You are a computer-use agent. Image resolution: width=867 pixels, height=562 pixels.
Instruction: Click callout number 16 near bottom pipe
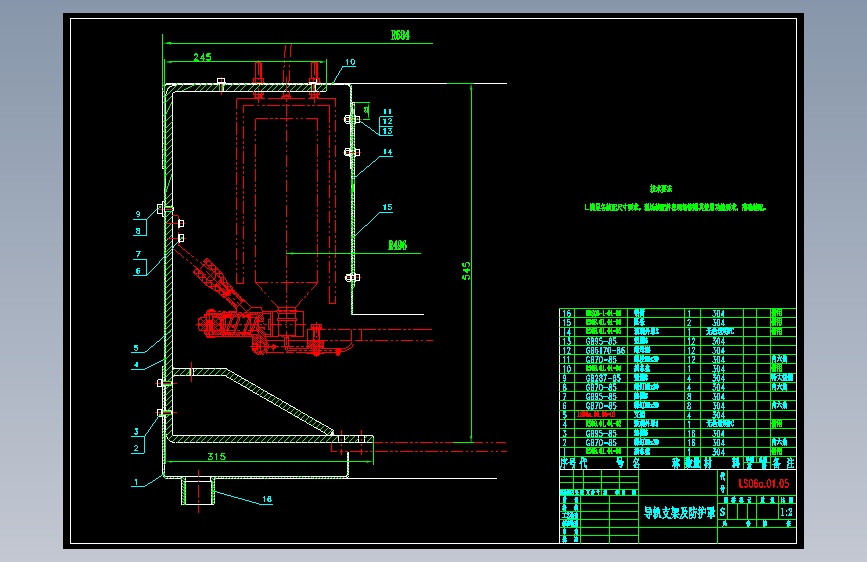click(x=267, y=499)
